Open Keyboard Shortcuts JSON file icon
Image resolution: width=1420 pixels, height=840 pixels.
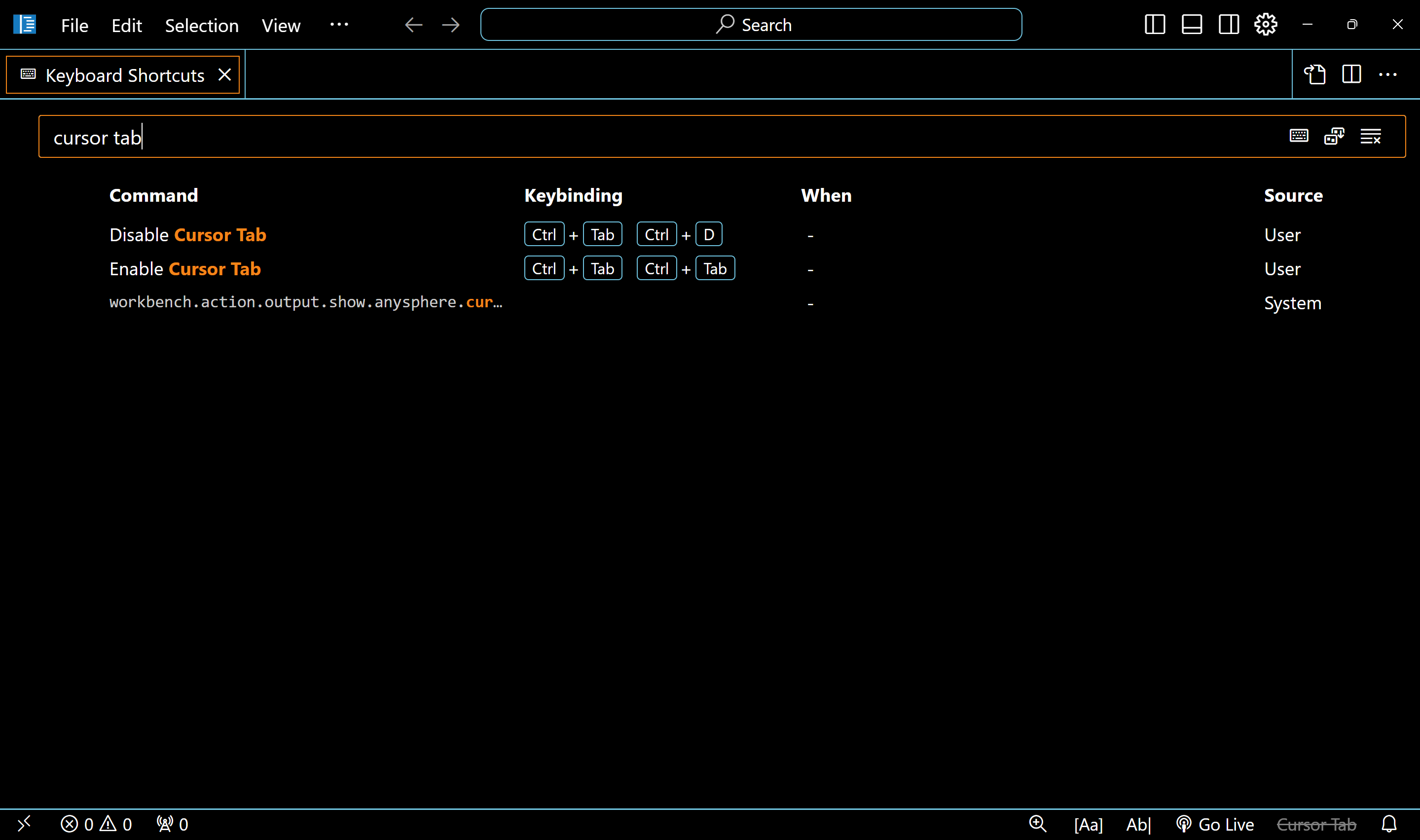[1315, 74]
